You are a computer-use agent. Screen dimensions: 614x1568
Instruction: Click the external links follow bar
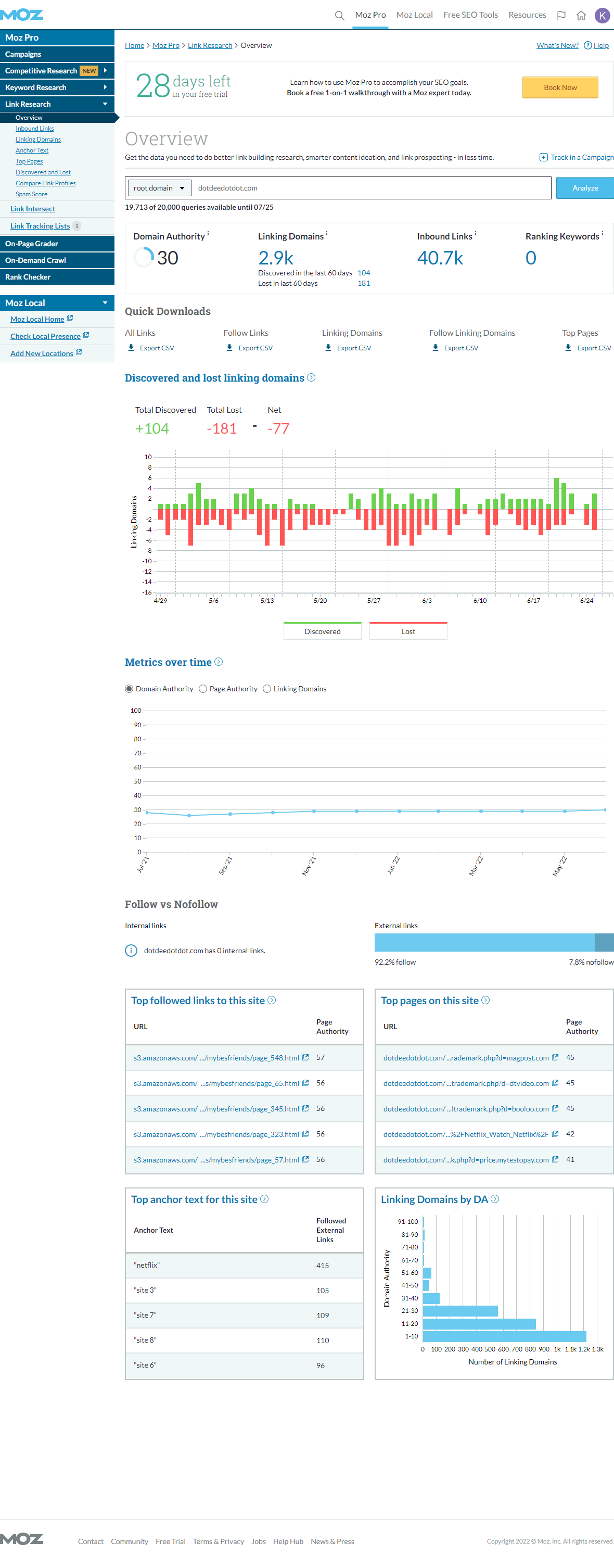coord(484,942)
